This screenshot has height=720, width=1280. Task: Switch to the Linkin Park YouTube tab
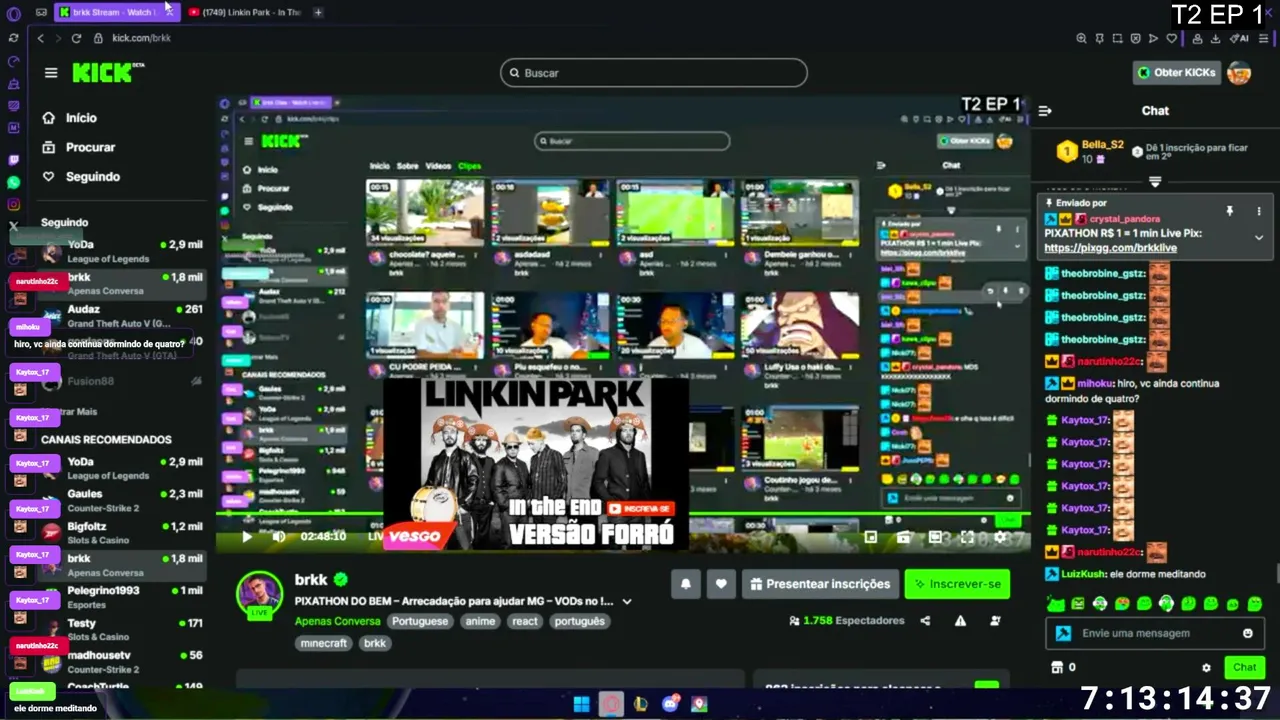pyautogui.click(x=246, y=12)
